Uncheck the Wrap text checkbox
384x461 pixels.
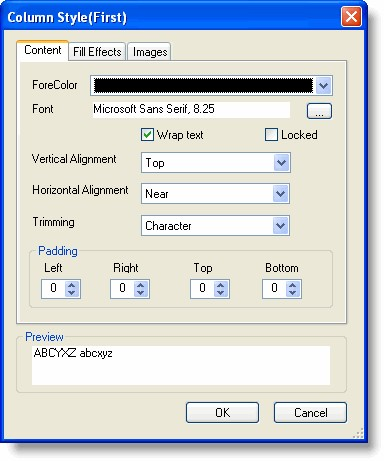pos(147,135)
